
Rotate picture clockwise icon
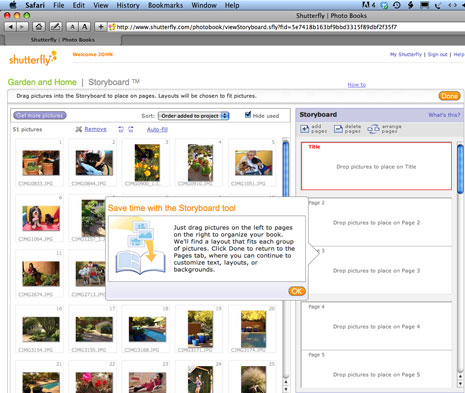click(x=131, y=129)
